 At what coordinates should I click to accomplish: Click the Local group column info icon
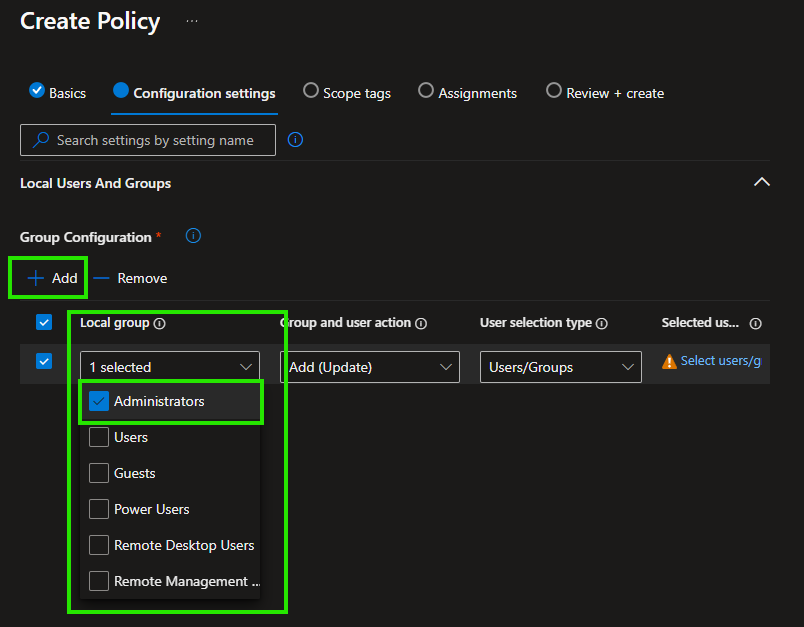point(160,323)
